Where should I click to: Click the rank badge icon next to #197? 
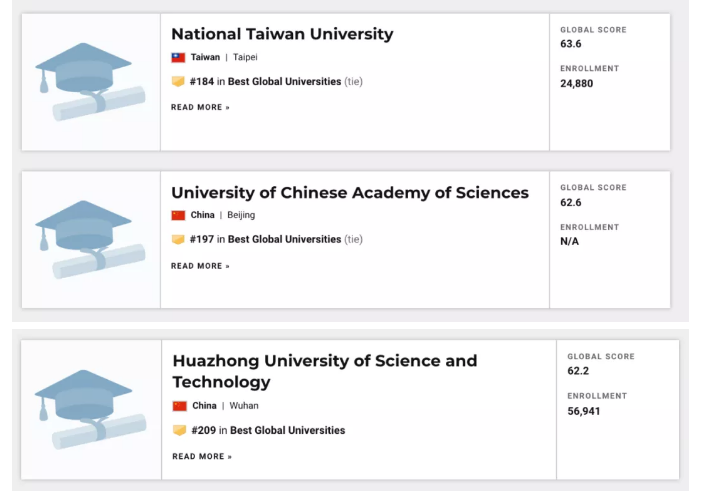178,240
